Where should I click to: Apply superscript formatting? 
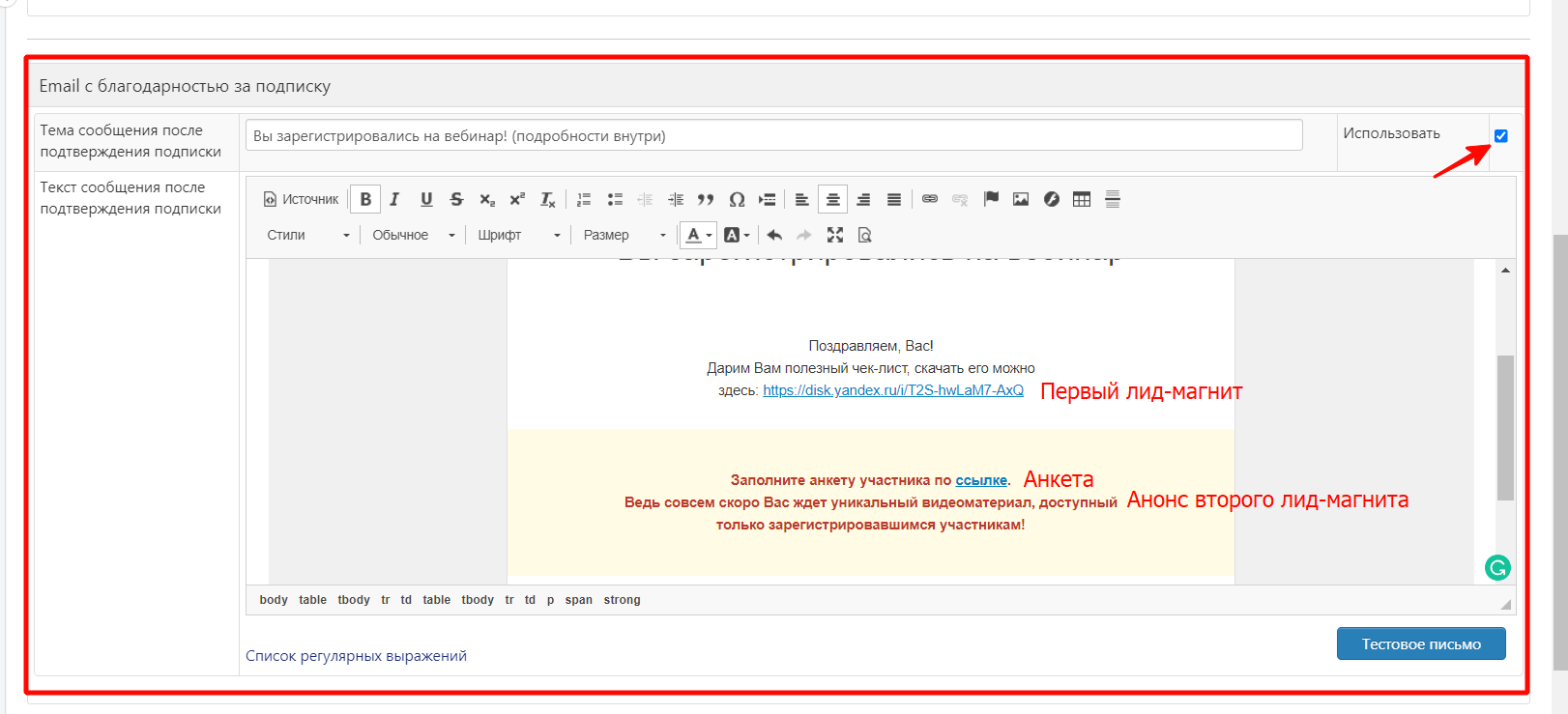pyautogui.click(x=517, y=199)
